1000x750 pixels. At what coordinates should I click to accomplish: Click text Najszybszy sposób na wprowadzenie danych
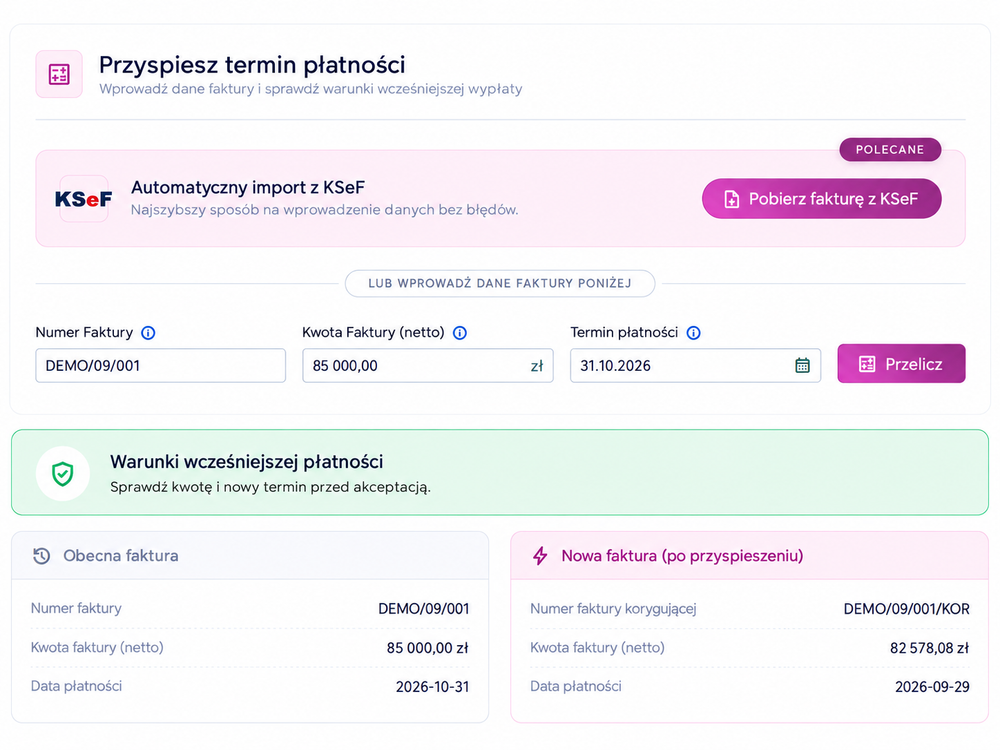[x=325, y=210]
